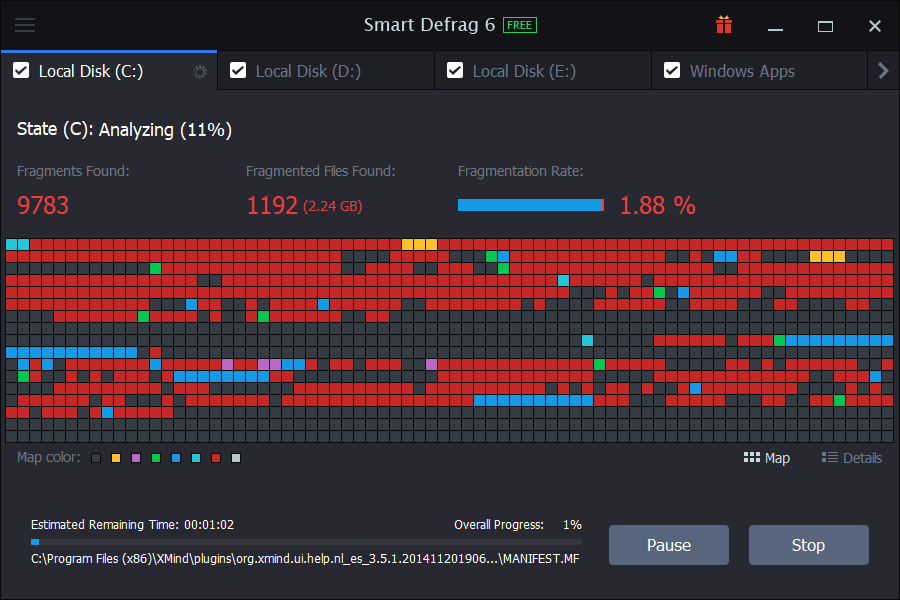Viewport: 900px width, 600px height.
Task: Uncheck the Local Disk (C:) checkbox
Action: pos(21,71)
